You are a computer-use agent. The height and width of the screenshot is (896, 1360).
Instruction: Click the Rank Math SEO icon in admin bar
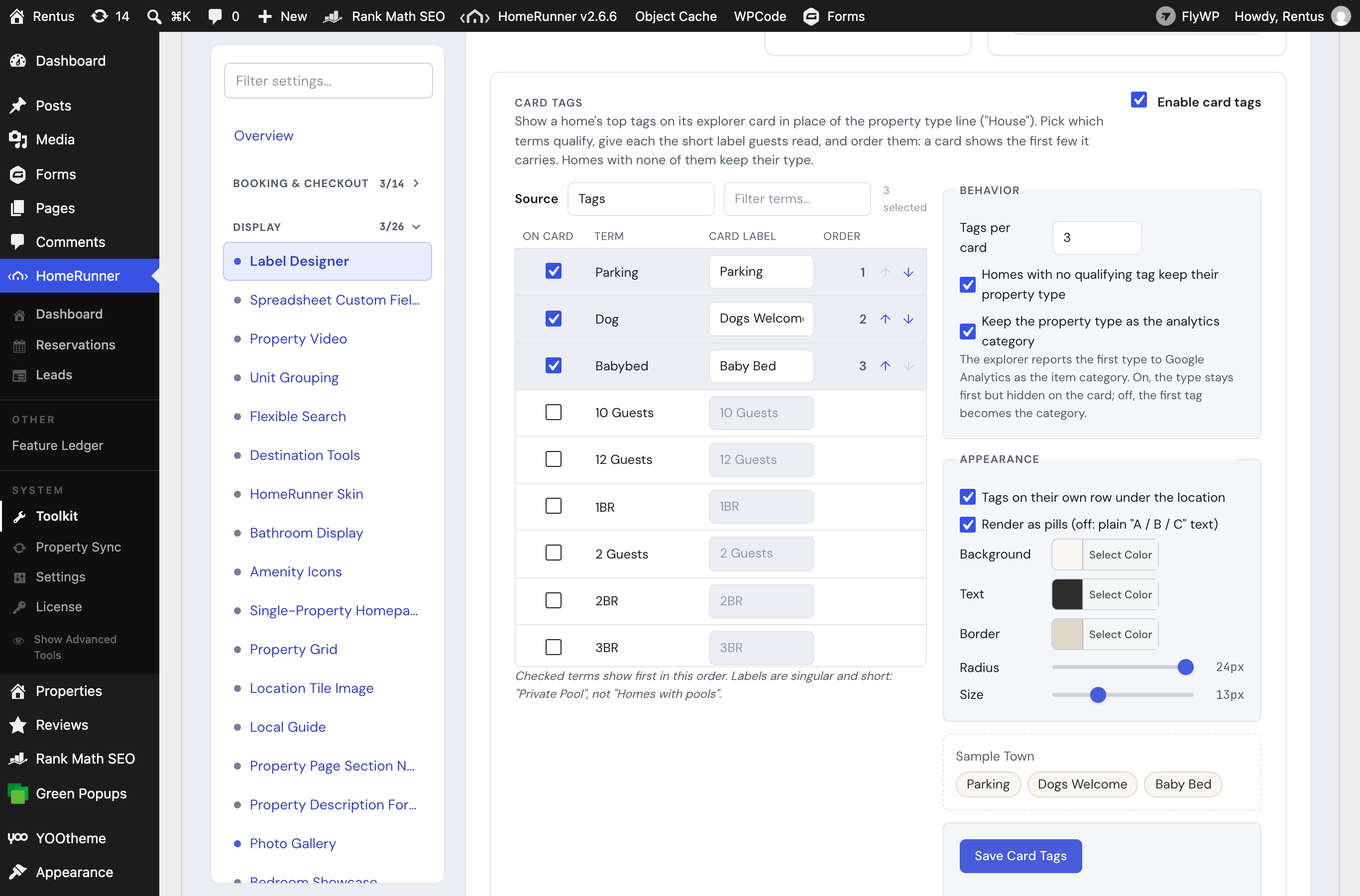tap(333, 16)
